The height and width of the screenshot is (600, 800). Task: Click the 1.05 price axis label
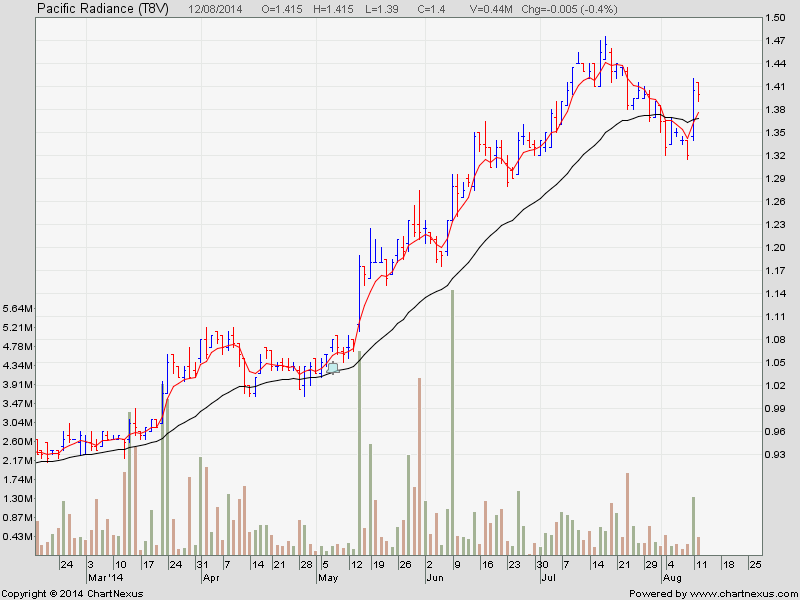coord(775,362)
